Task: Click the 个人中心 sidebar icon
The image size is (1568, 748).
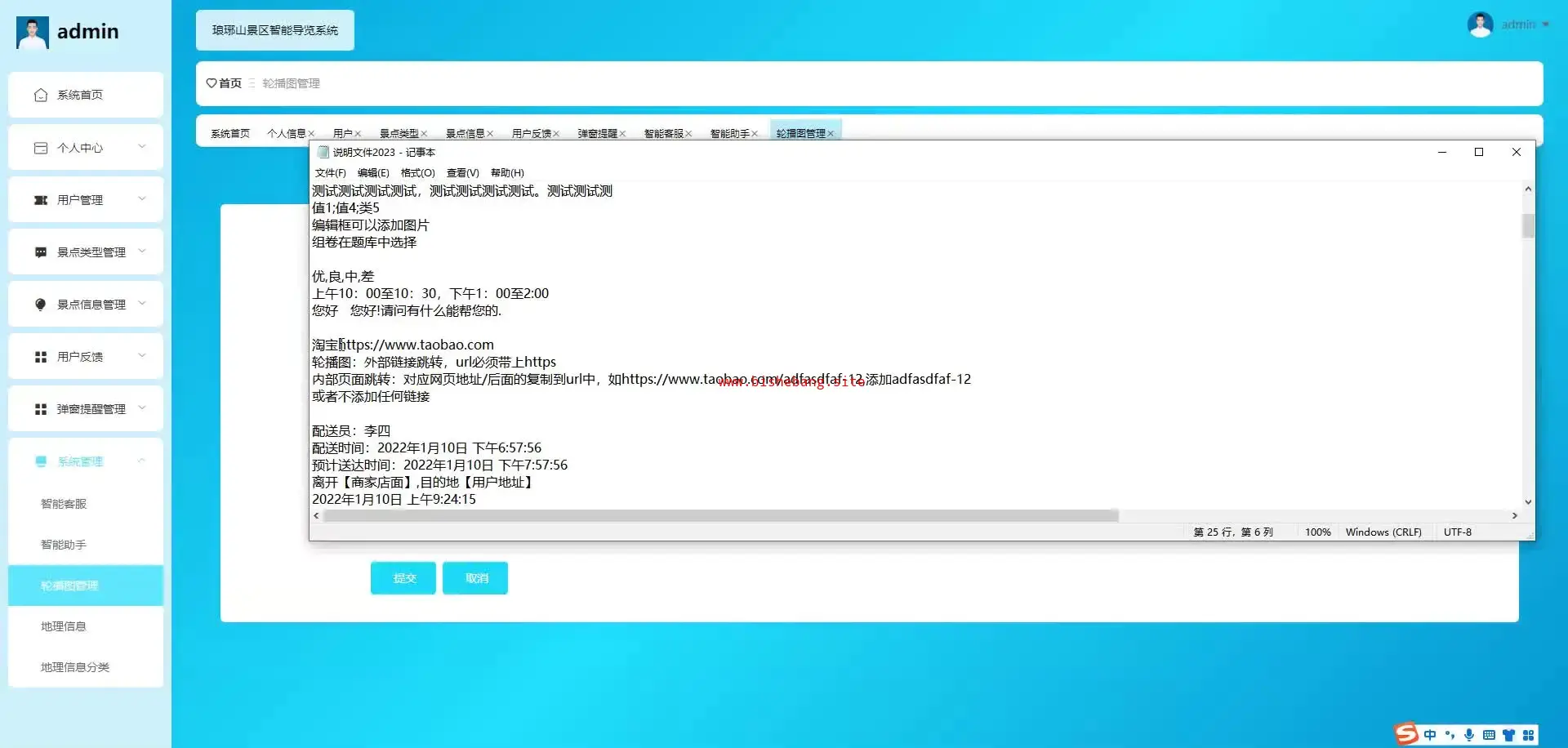Action: click(41, 148)
